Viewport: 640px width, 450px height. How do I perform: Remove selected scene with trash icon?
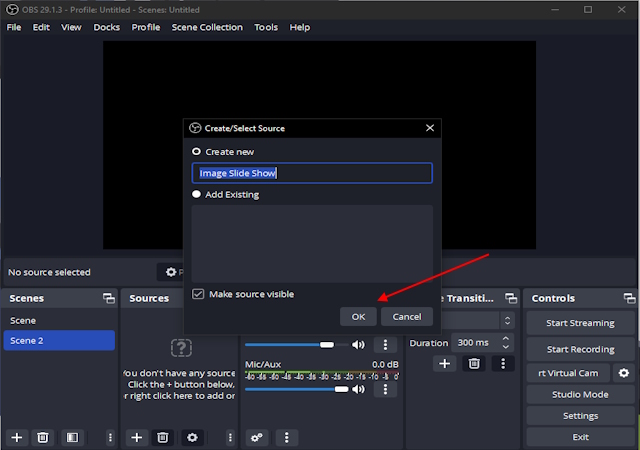(42, 437)
